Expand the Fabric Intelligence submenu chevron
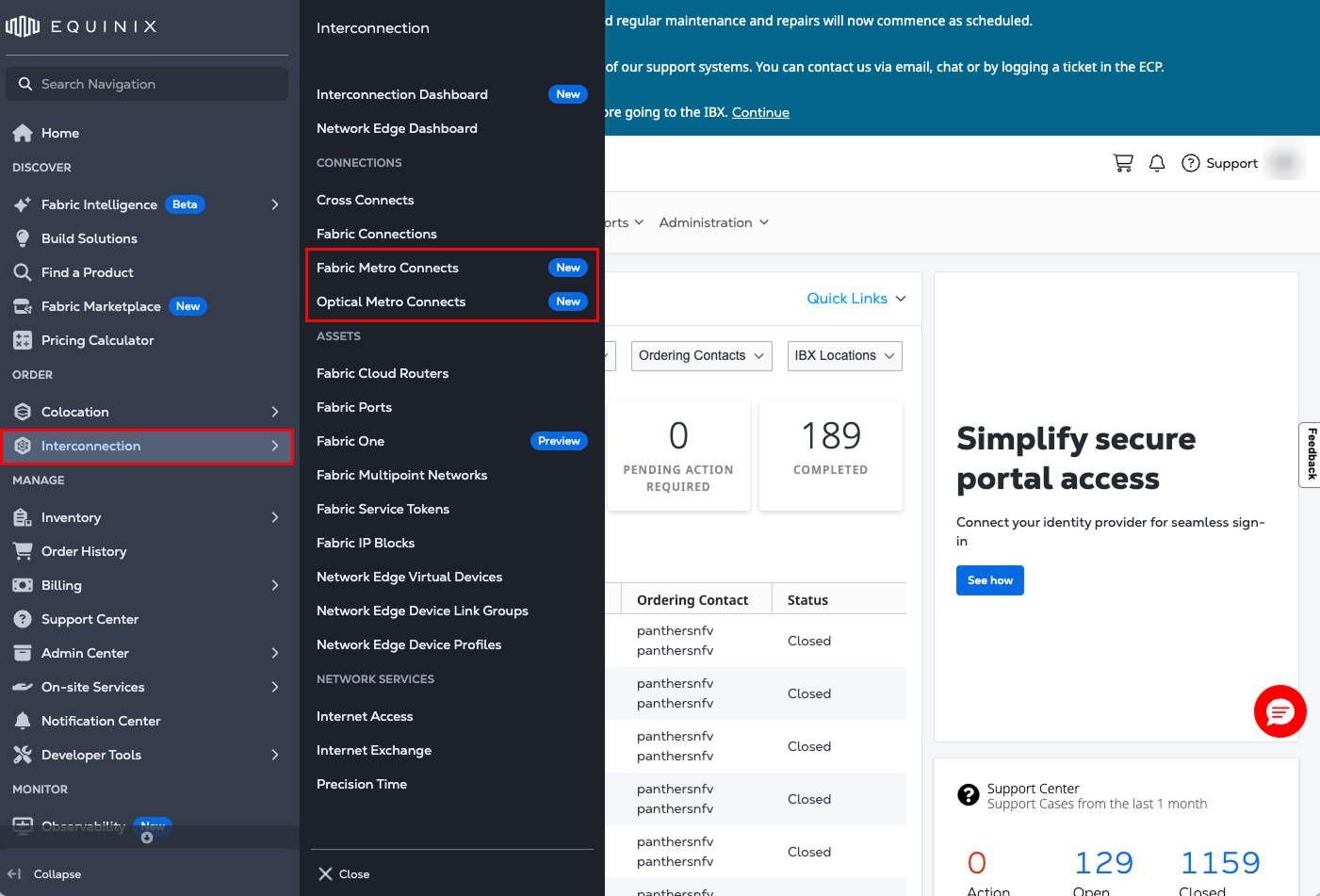The width and height of the screenshot is (1320, 896). (275, 204)
